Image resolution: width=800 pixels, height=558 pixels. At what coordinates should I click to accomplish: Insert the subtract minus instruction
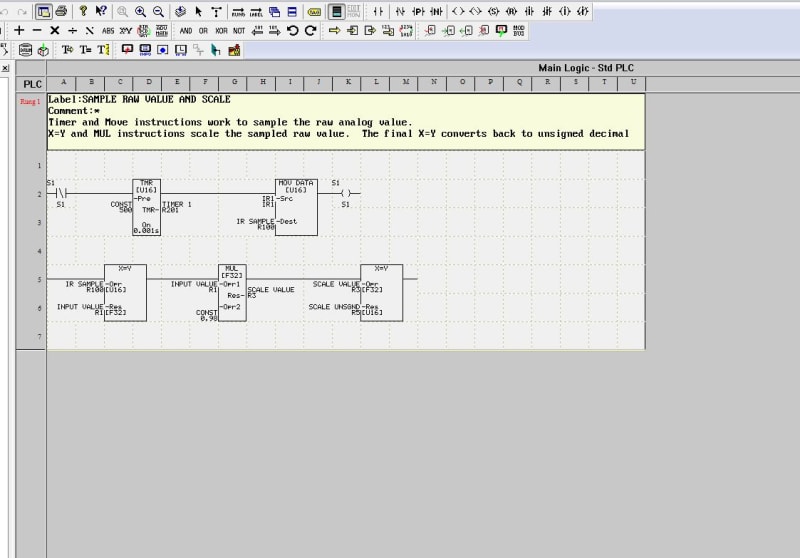pos(37,31)
